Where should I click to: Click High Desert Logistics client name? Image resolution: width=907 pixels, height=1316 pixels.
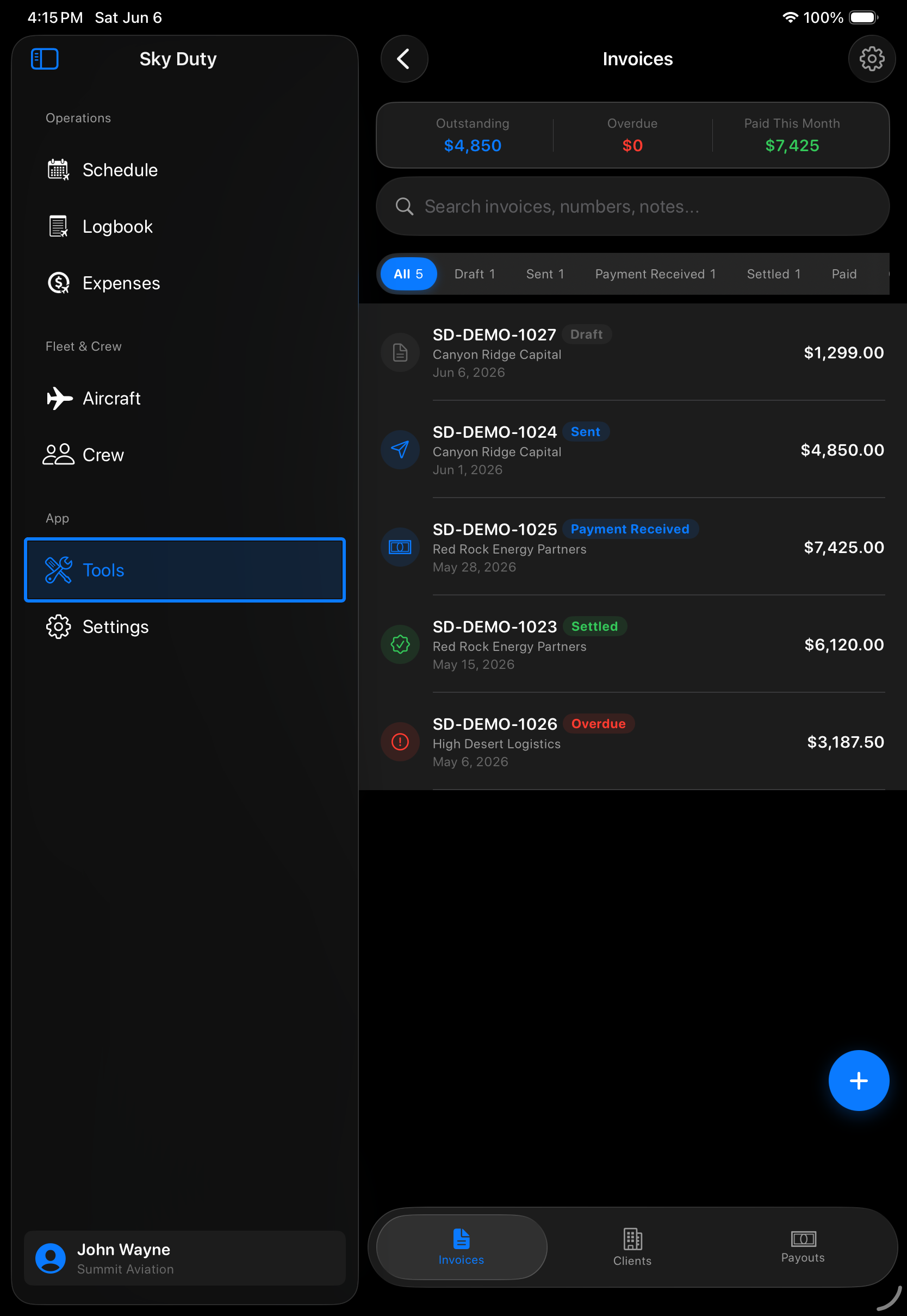click(x=496, y=744)
